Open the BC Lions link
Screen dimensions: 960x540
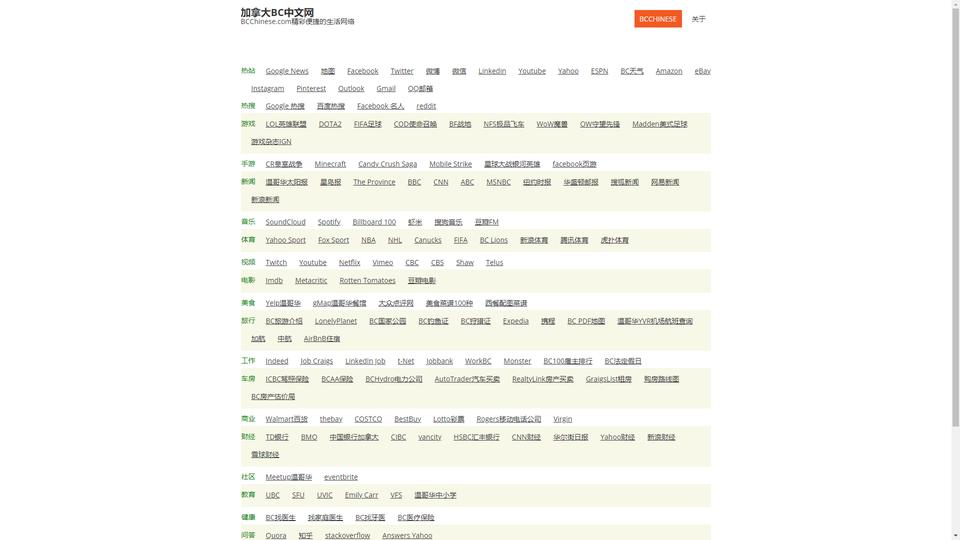click(493, 240)
